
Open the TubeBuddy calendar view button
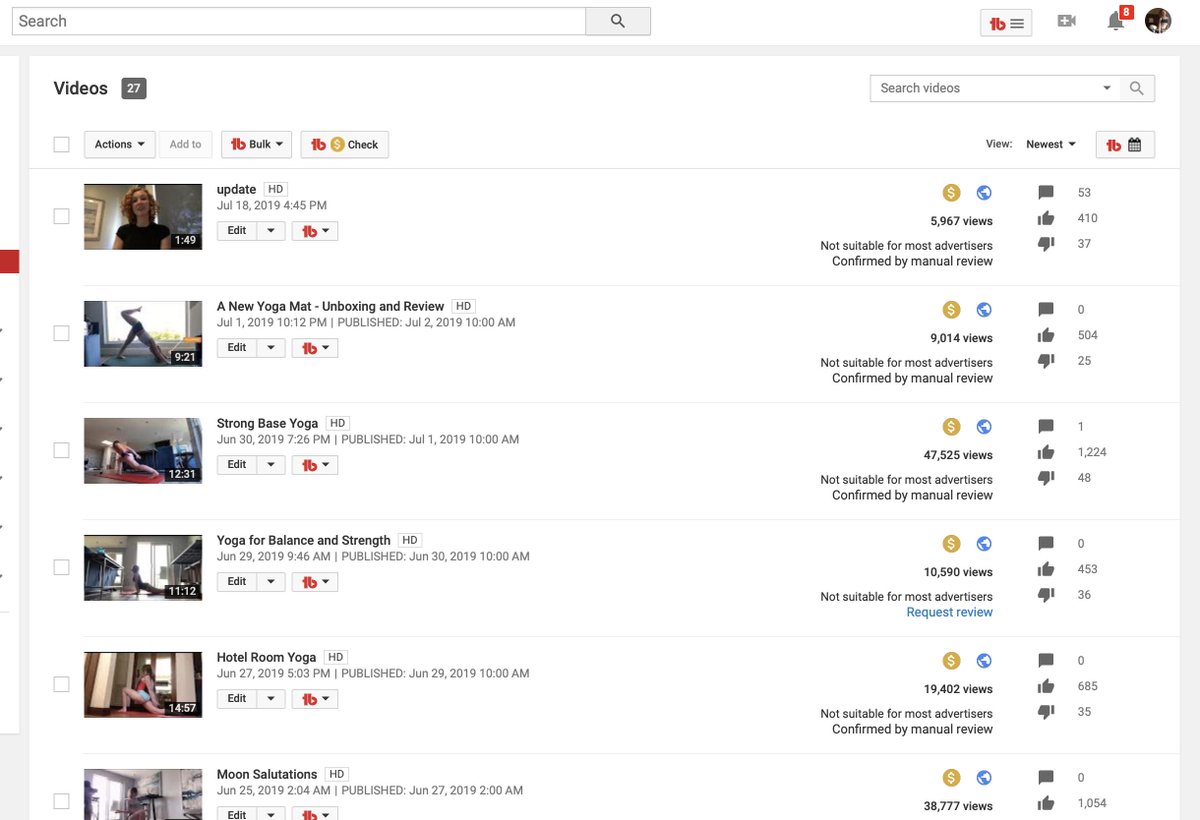(x=1125, y=145)
